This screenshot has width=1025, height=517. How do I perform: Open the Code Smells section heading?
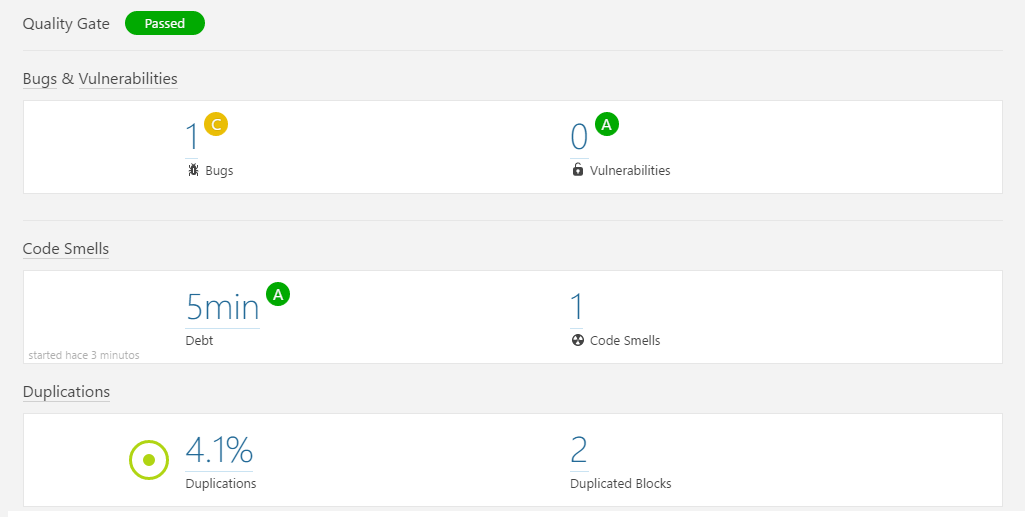tap(66, 249)
